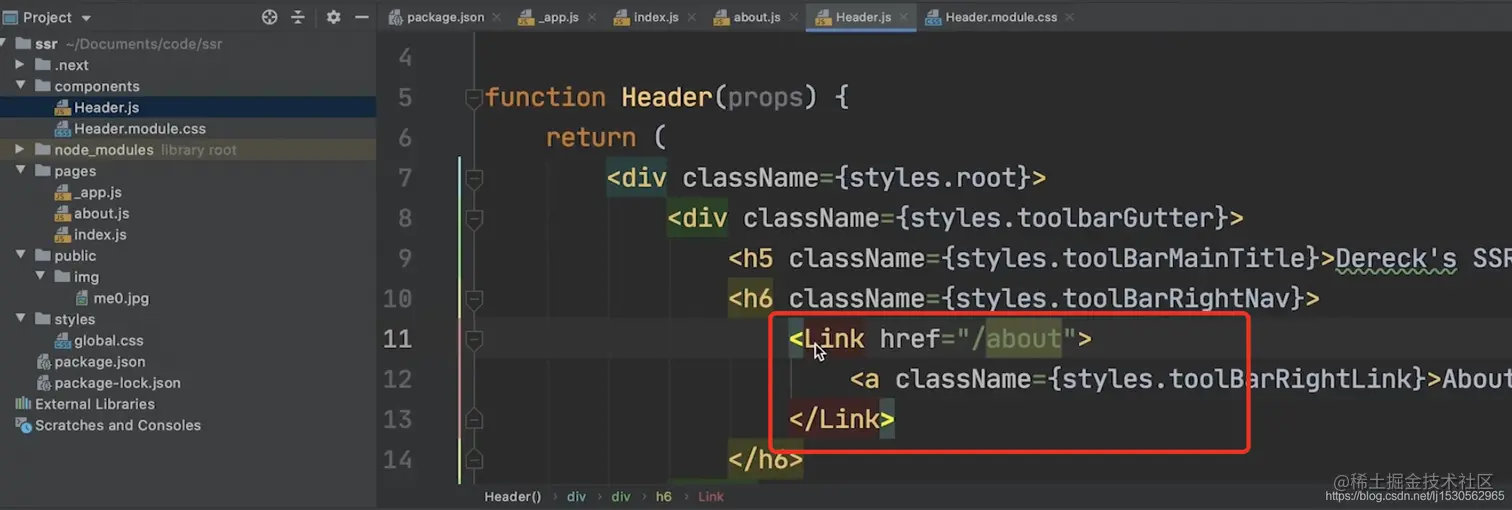Collapse the styles folder arrow
Screen dimensions: 1512x510
pos(20,319)
